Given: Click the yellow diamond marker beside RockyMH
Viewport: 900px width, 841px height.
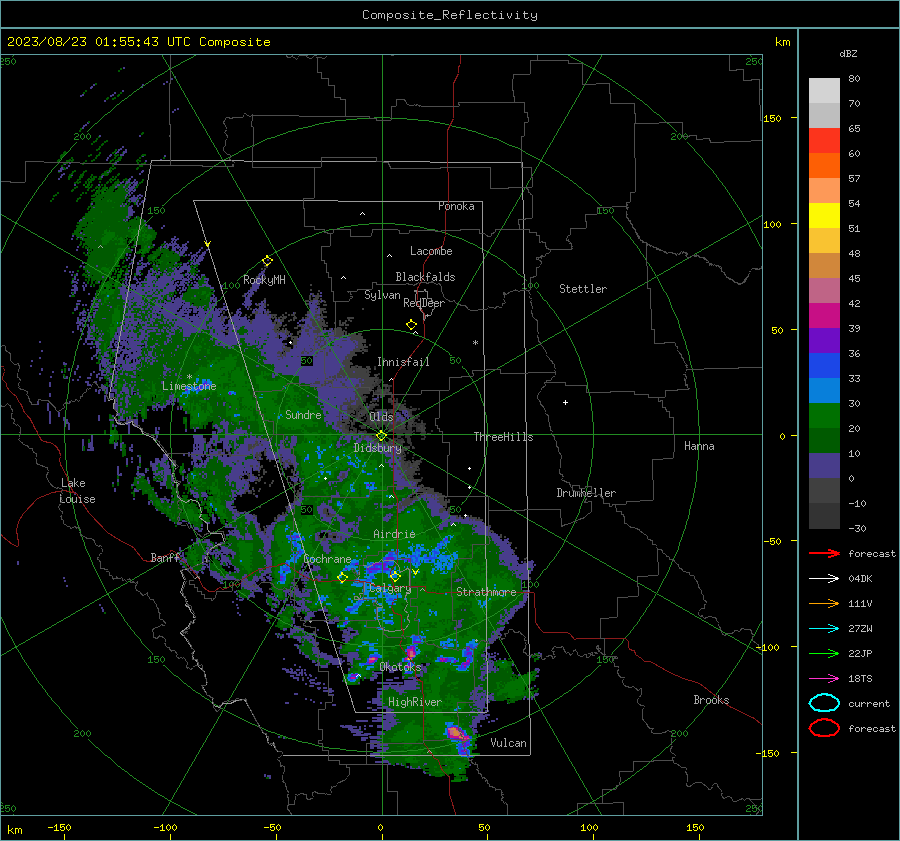Looking at the screenshot, I should coord(267,261).
